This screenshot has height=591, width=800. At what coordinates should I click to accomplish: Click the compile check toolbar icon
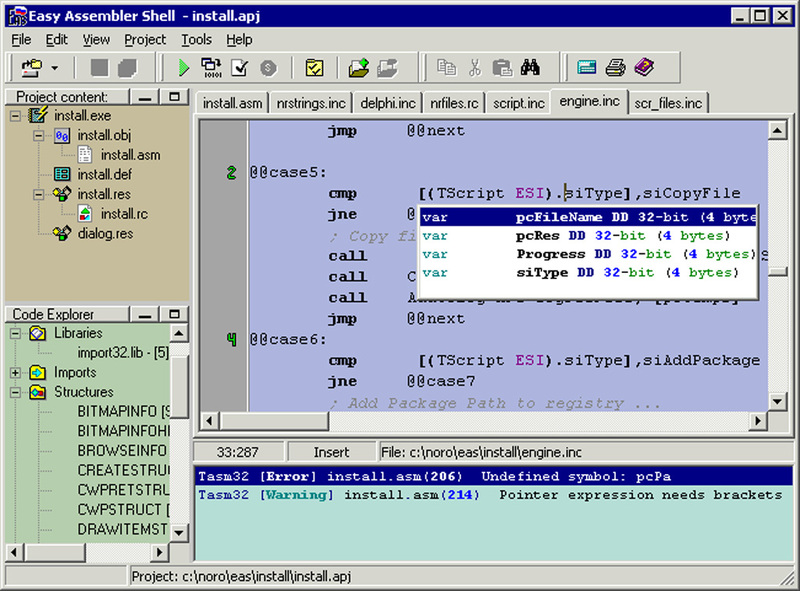pyautogui.click(x=239, y=67)
